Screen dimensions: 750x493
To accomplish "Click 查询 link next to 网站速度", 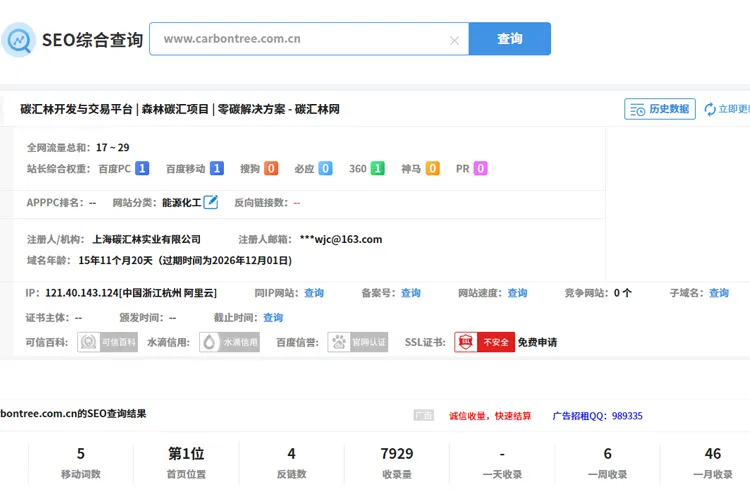I will pyautogui.click(x=517, y=293).
